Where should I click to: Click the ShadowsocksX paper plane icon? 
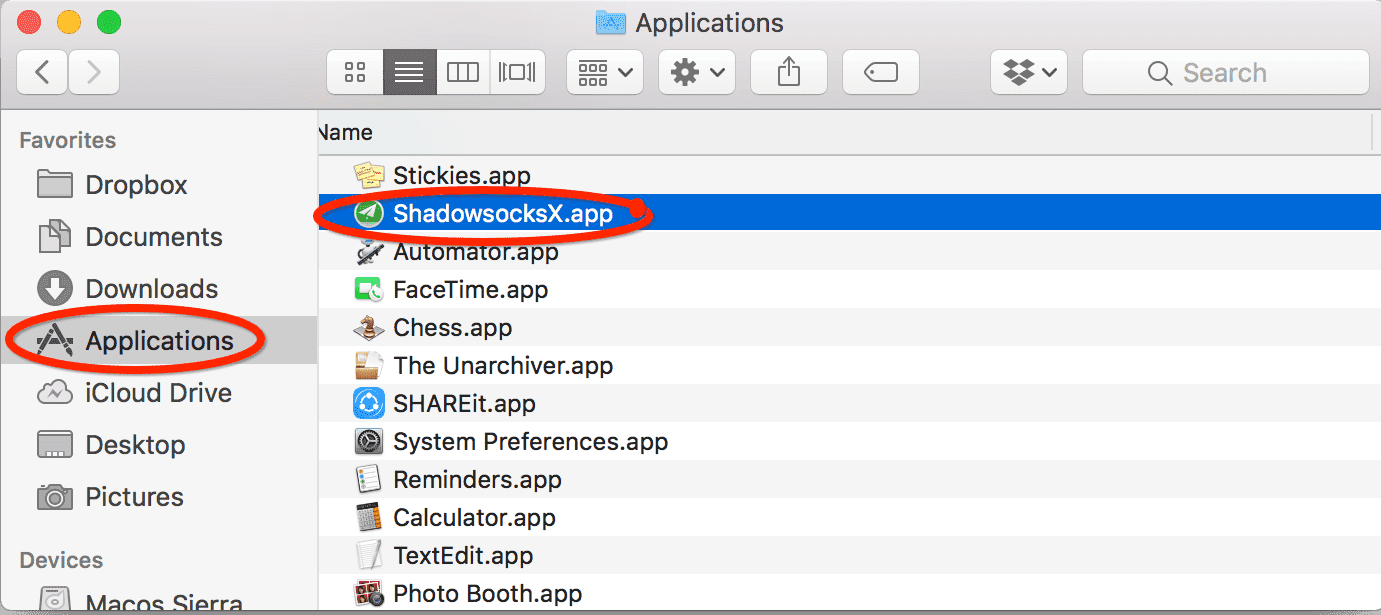[370, 213]
